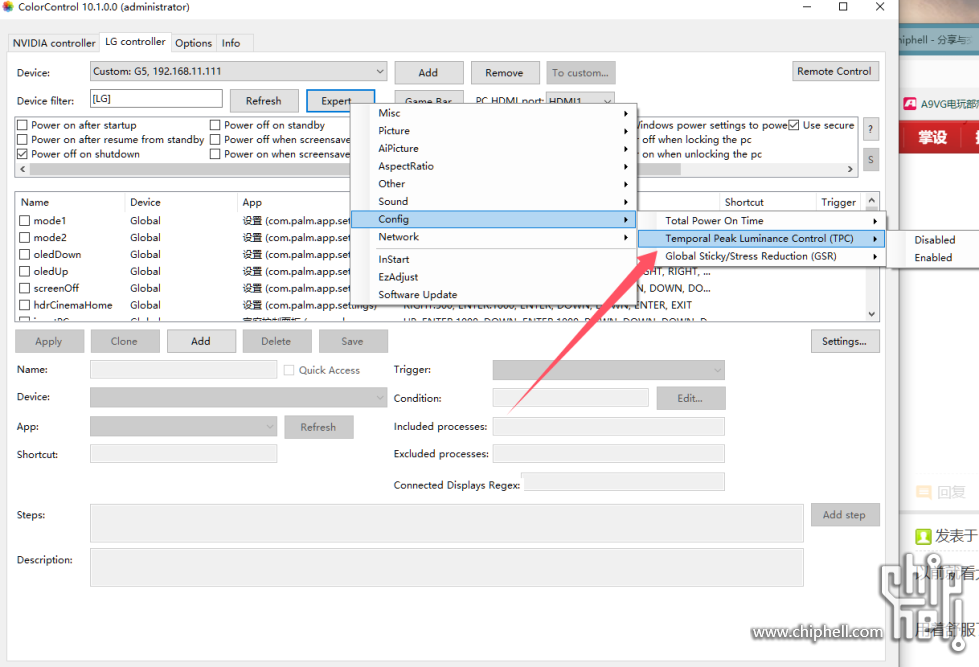Click the options panel right scroll arrow
979x667 pixels.
click(x=850, y=169)
